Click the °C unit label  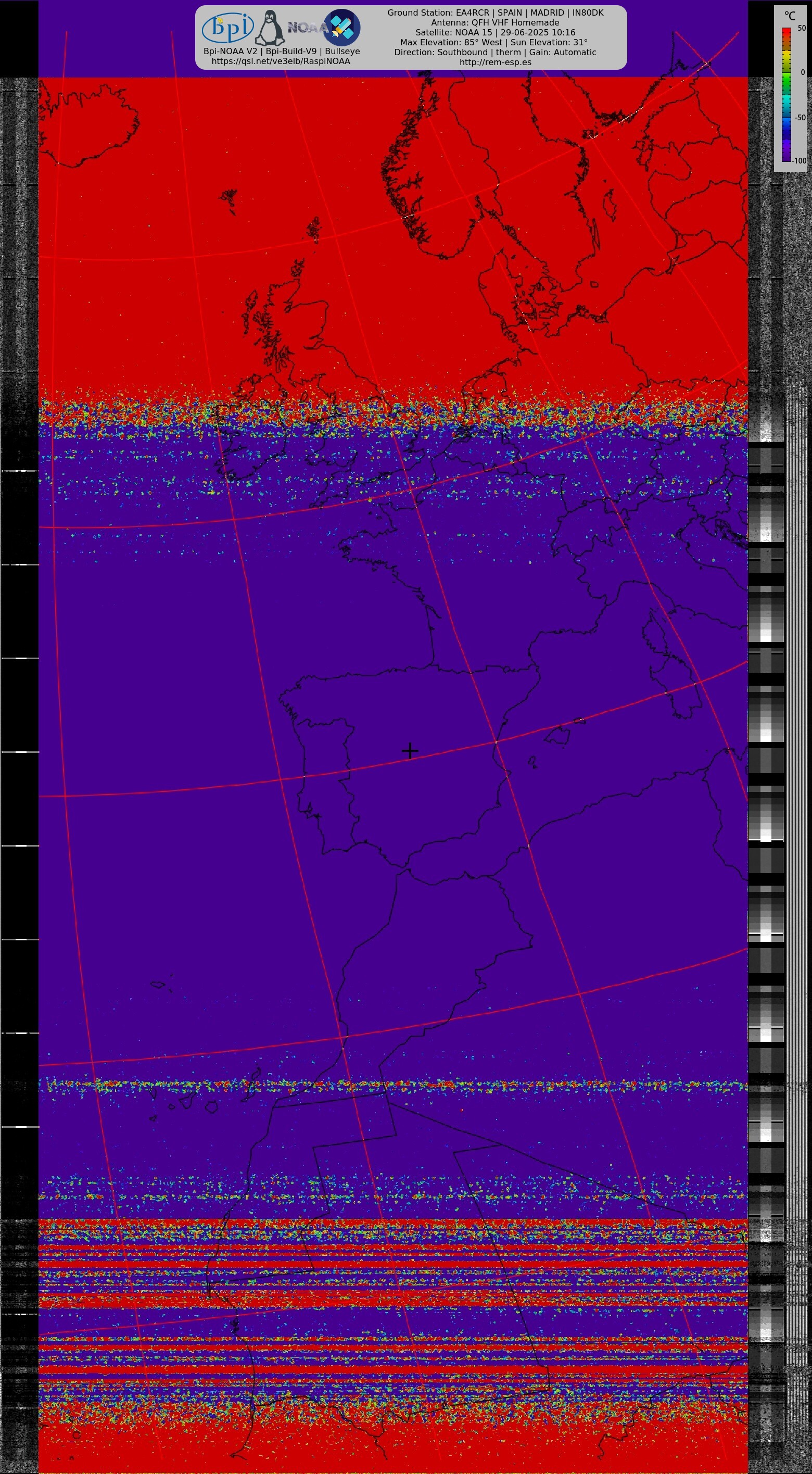pyautogui.click(x=790, y=16)
